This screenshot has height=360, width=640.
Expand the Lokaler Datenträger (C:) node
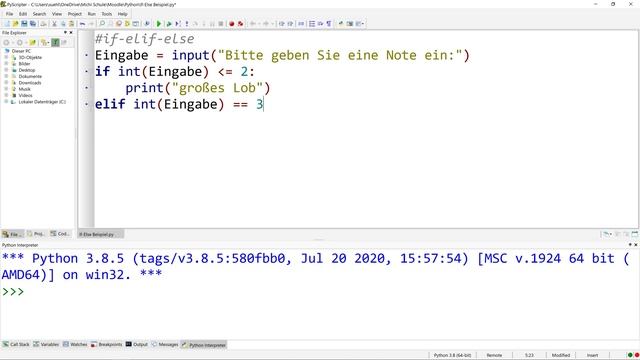point(6,102)
